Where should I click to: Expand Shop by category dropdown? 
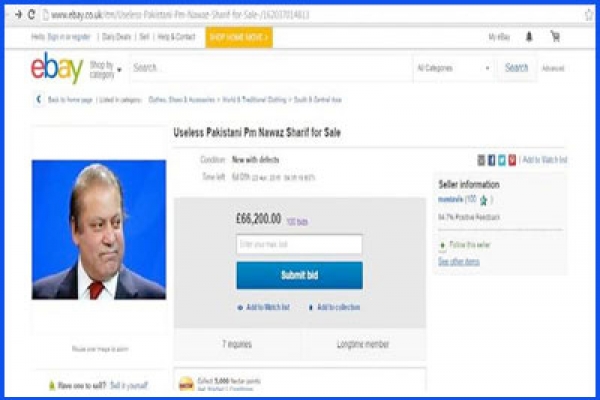point(106,69)
